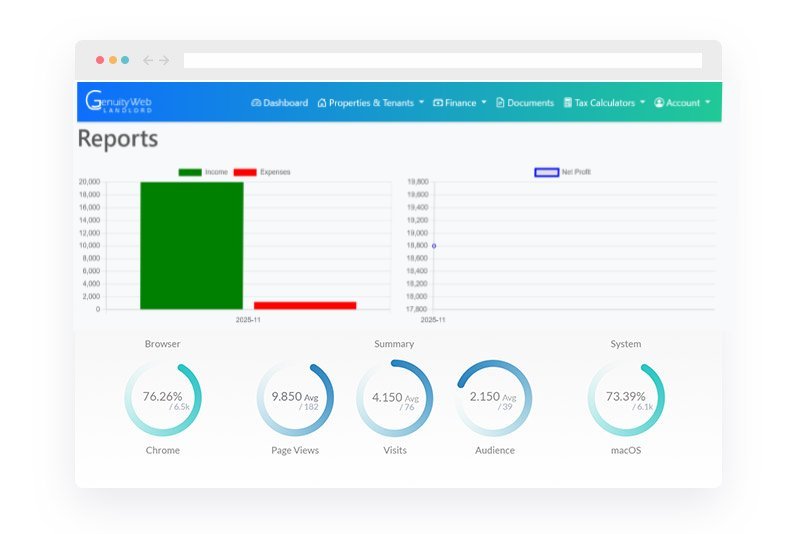Go back with the browser back arrow
Image resolution: width=800 pixels, height=534 pixels.
(148, 60)
